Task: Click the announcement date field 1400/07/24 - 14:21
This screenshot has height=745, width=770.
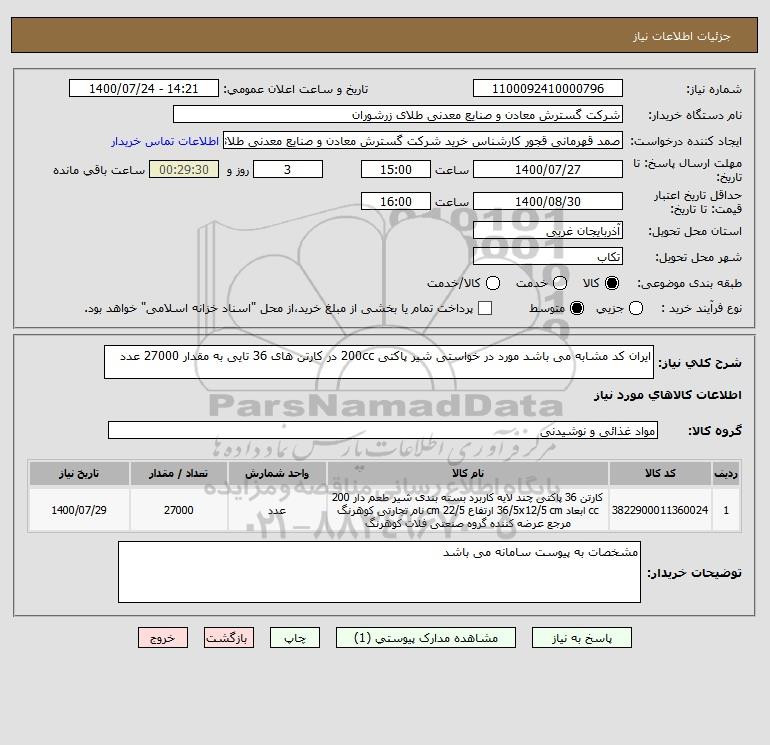Action: (144, 89)
